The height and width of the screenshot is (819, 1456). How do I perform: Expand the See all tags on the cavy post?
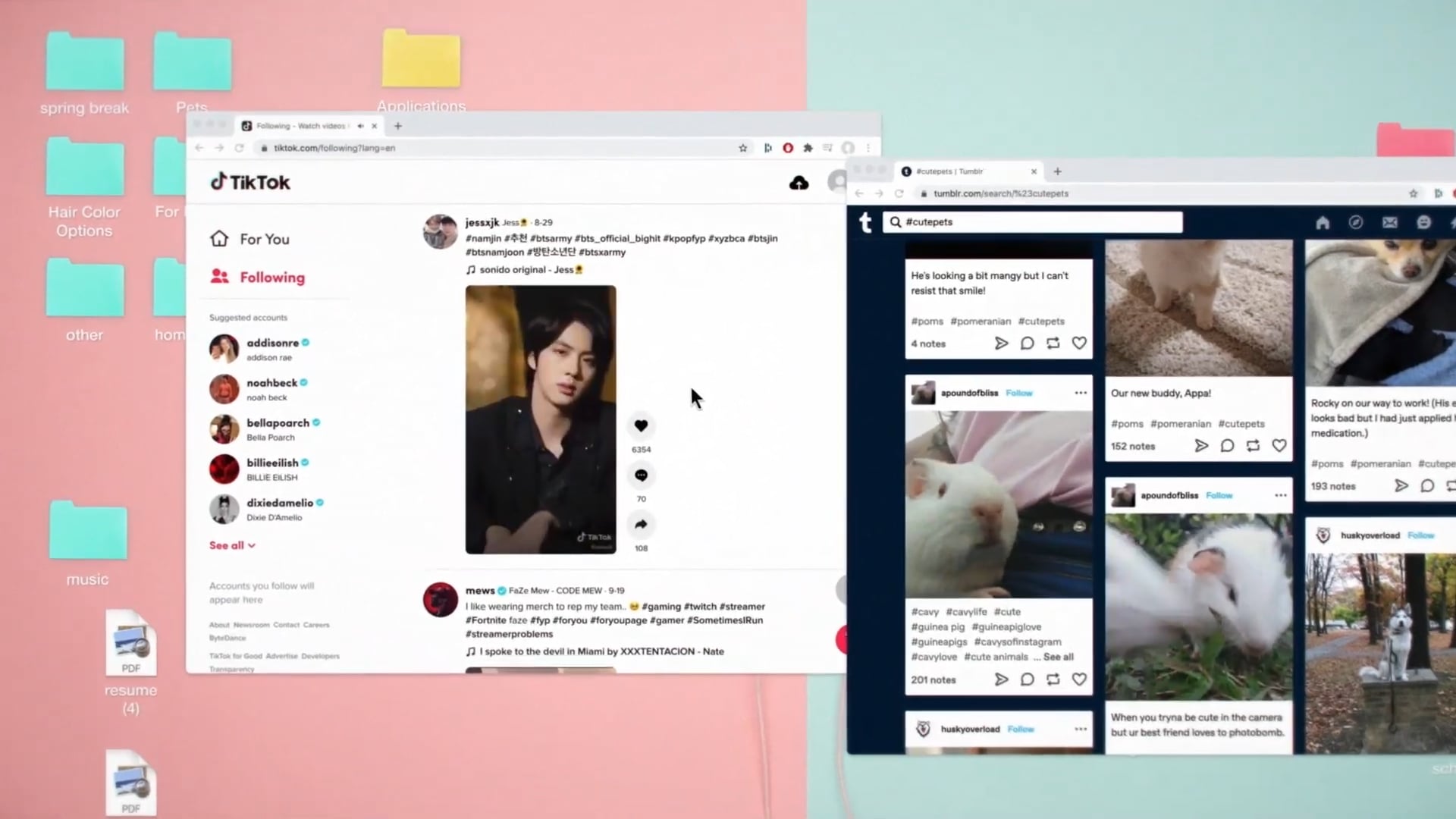point(1059,657)
